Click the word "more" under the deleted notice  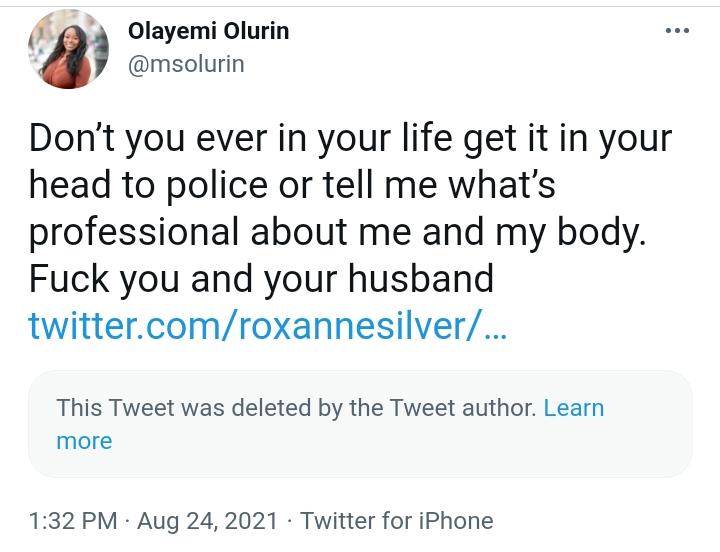pyautogui.click(x=84, y=441)
